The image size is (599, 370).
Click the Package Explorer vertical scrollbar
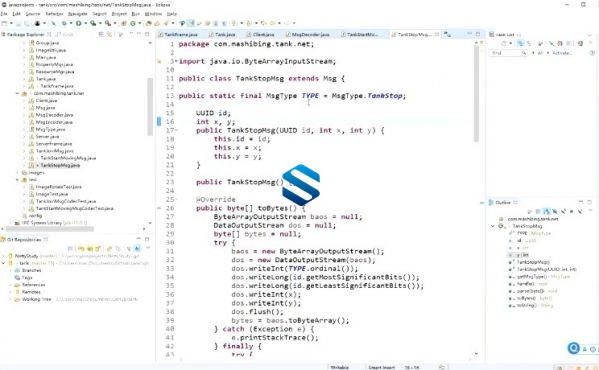coord(150,107)
